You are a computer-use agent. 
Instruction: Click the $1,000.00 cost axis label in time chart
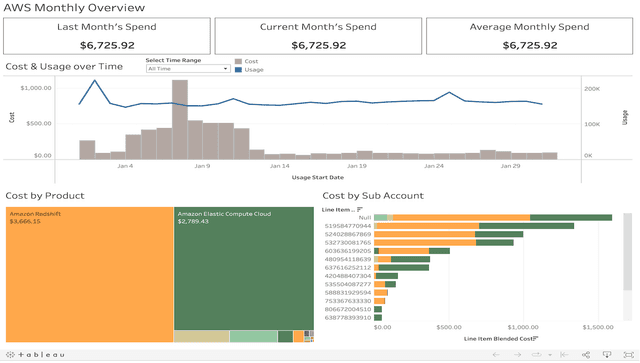(36, 88)
